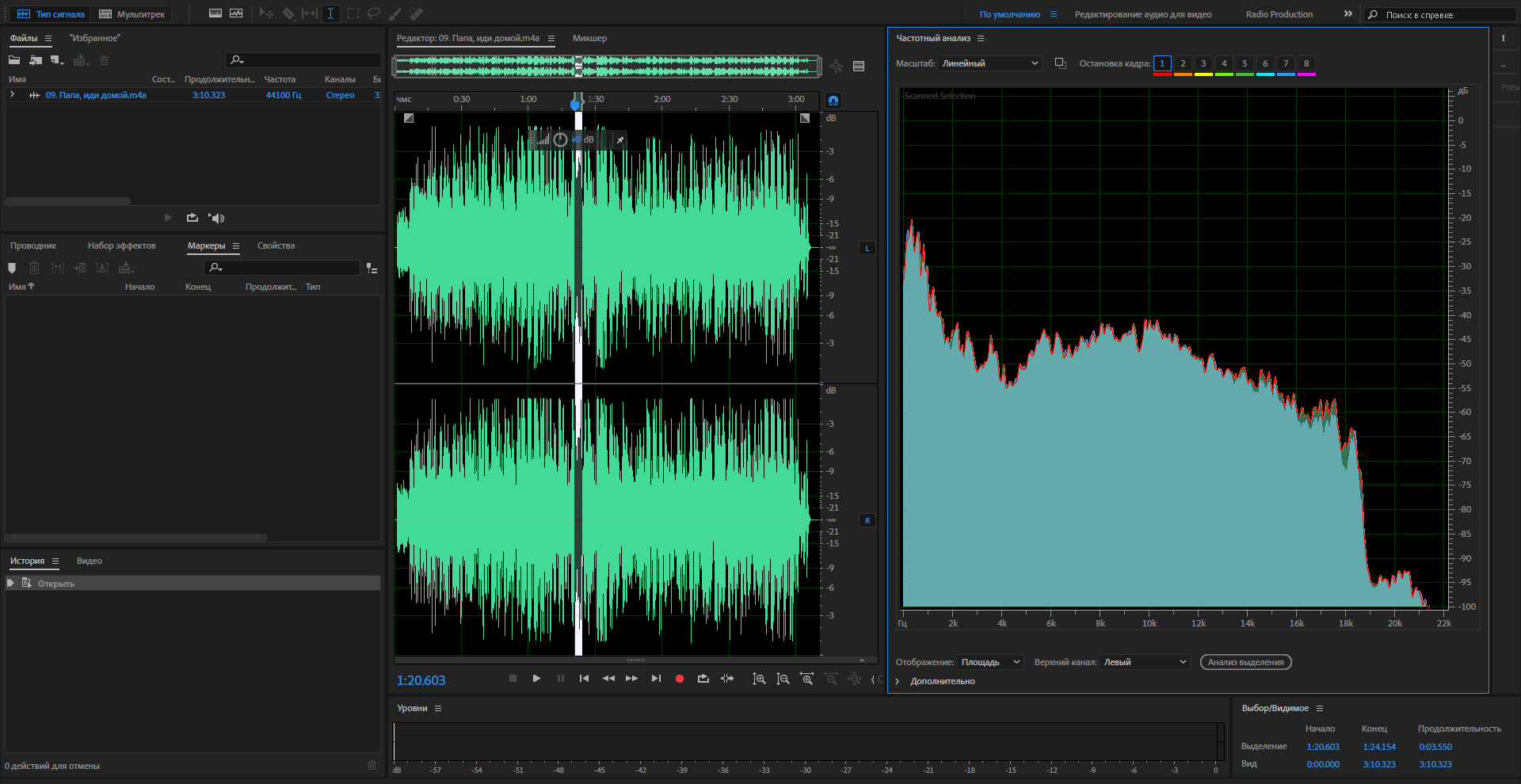Add a cue marker in Маркеры panel
The height and width of the screenshot is (784, 1521).
[12, 268]
